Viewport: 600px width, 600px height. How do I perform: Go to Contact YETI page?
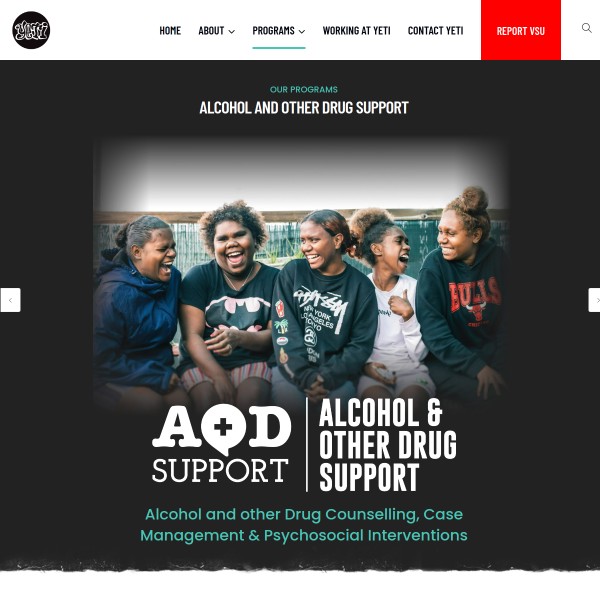click(435, 31)
